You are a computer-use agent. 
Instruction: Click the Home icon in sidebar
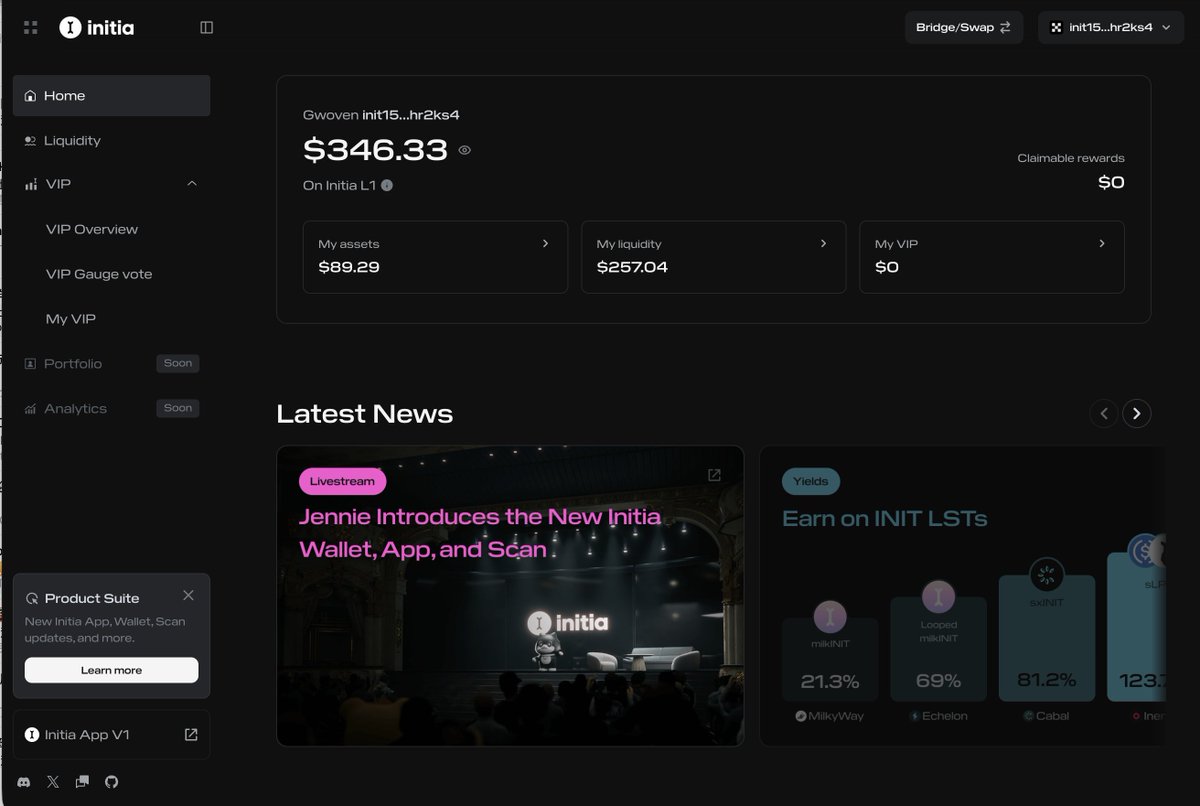30,96
